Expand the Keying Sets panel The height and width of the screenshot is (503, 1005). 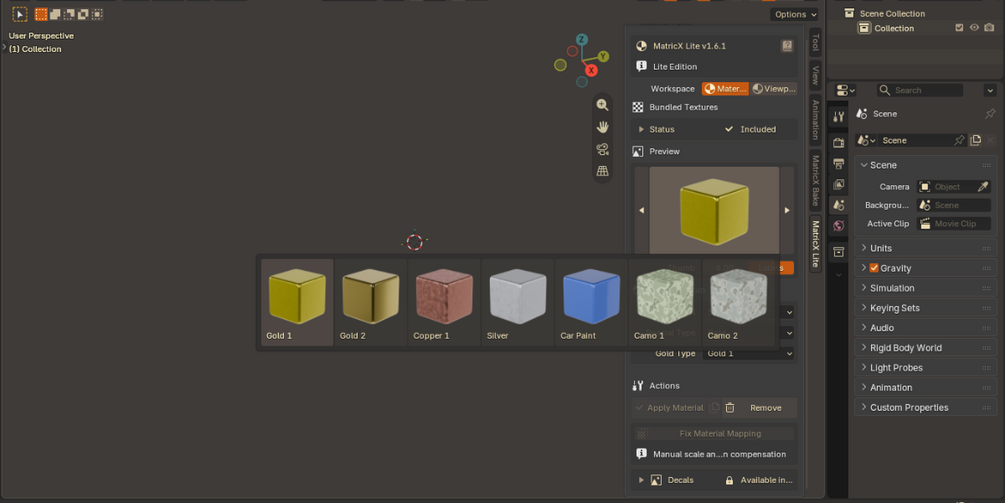(926, 308)
